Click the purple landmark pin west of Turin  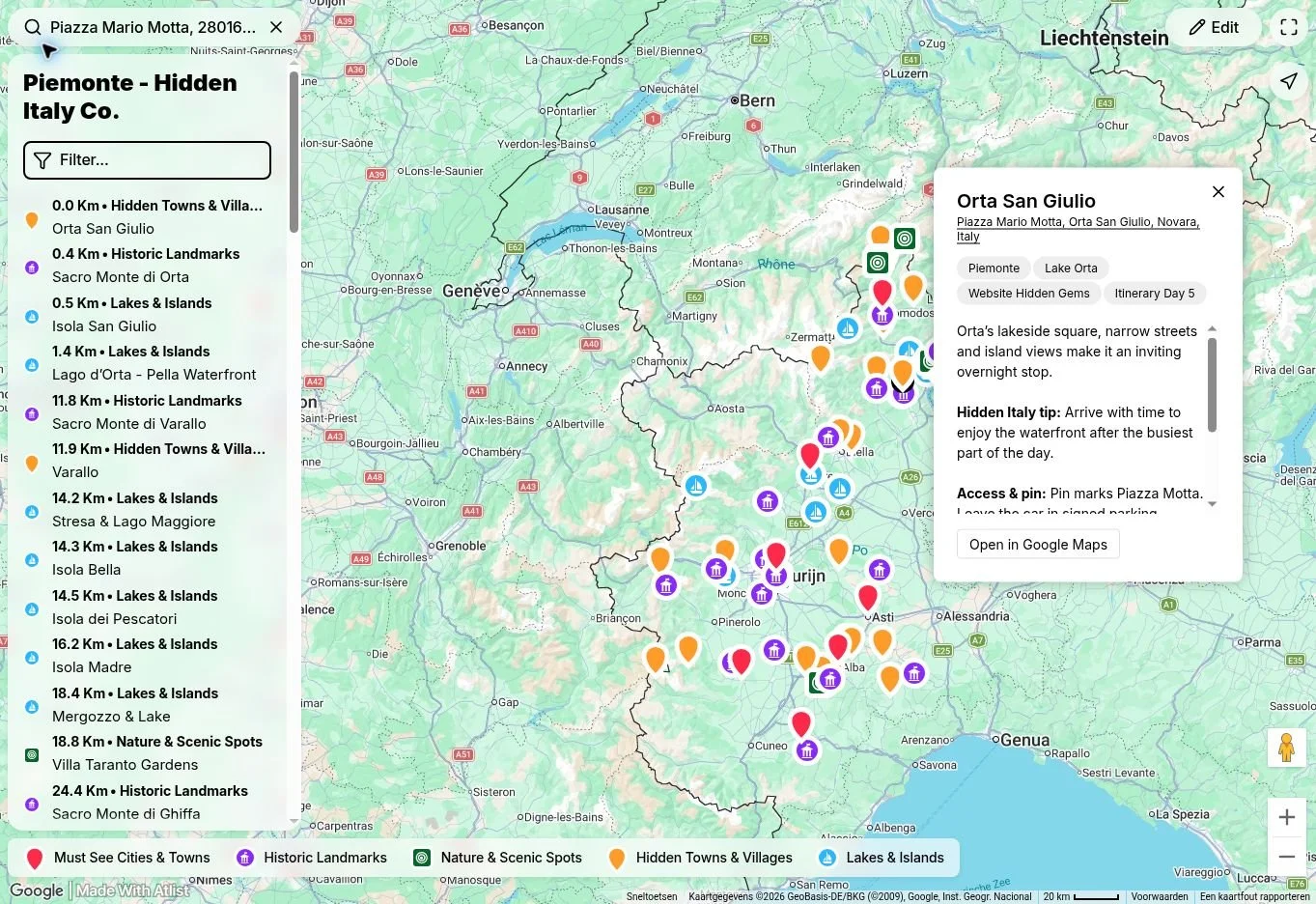pyautogui.click(x=715, y=569)
